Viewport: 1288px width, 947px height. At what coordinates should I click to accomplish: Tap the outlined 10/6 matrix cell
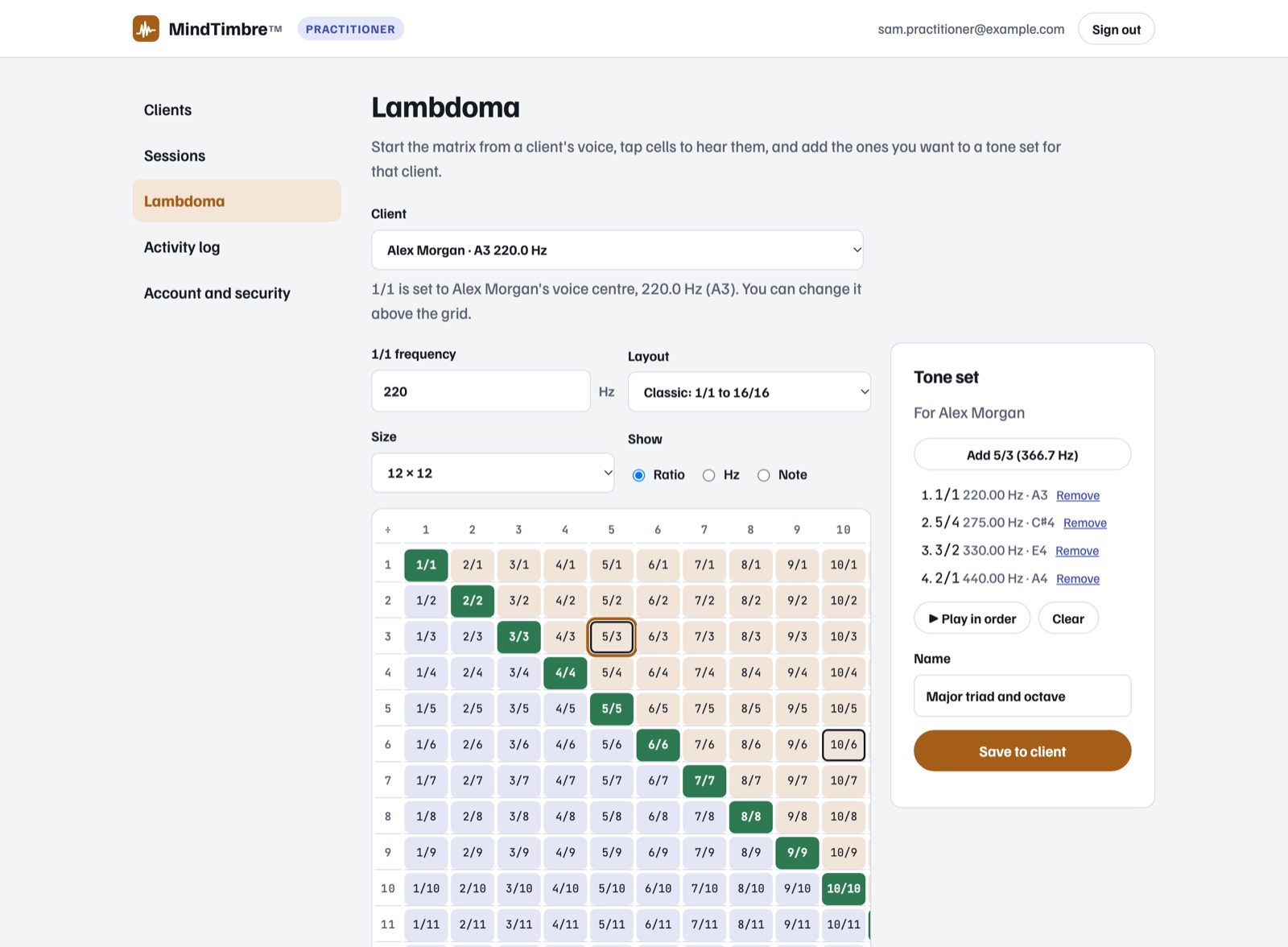pos(844,745)
